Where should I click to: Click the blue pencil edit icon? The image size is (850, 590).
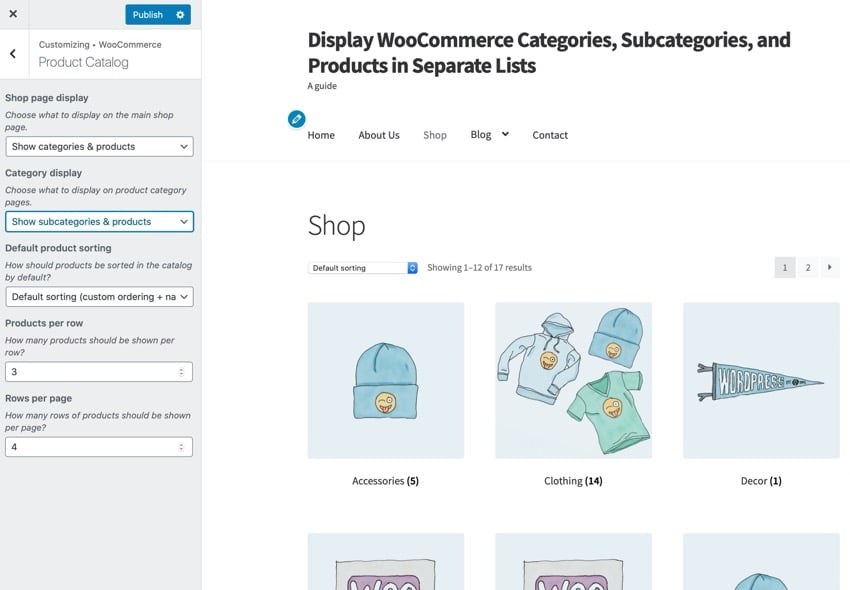coord(296,118)
